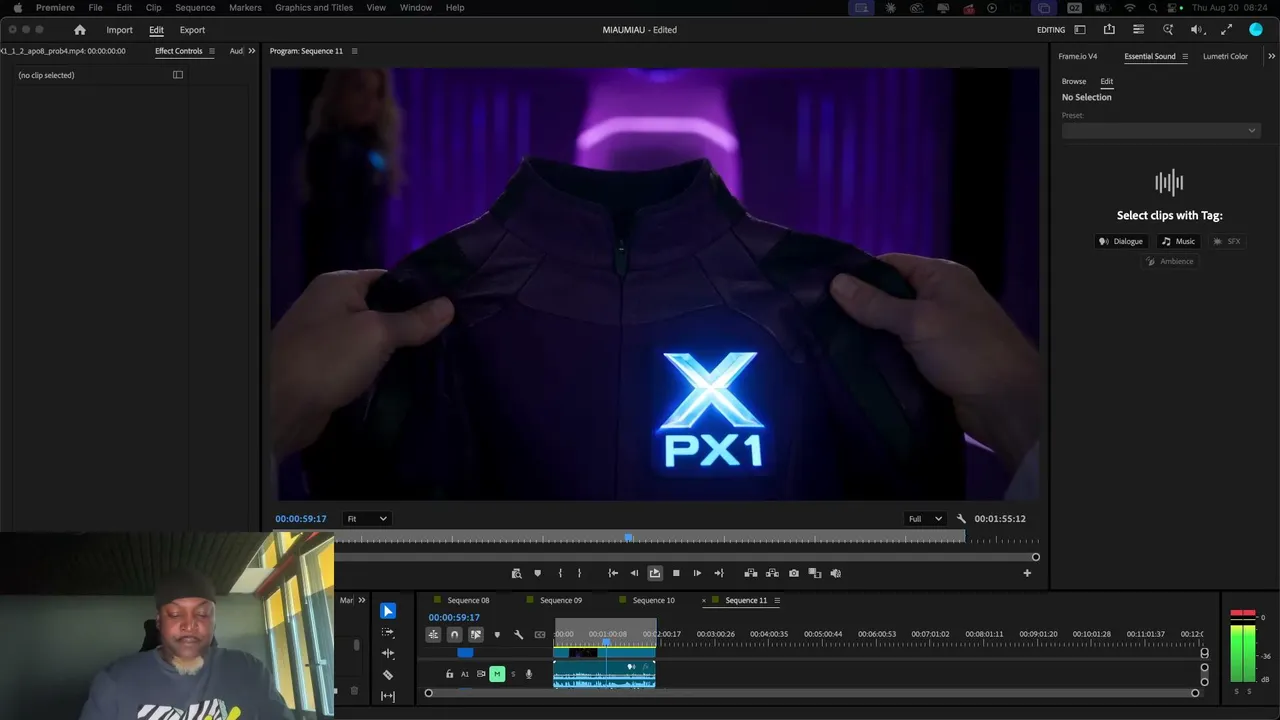Image resolution: width=1280 pixels, height=720 pixels.
Task: Go to Out point in Program monitor
Action: [x=718, y=573]
